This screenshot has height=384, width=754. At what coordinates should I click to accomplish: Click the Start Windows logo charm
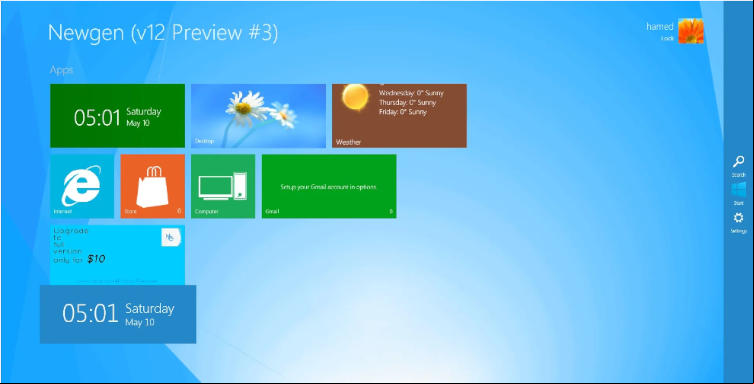(739, 189)
